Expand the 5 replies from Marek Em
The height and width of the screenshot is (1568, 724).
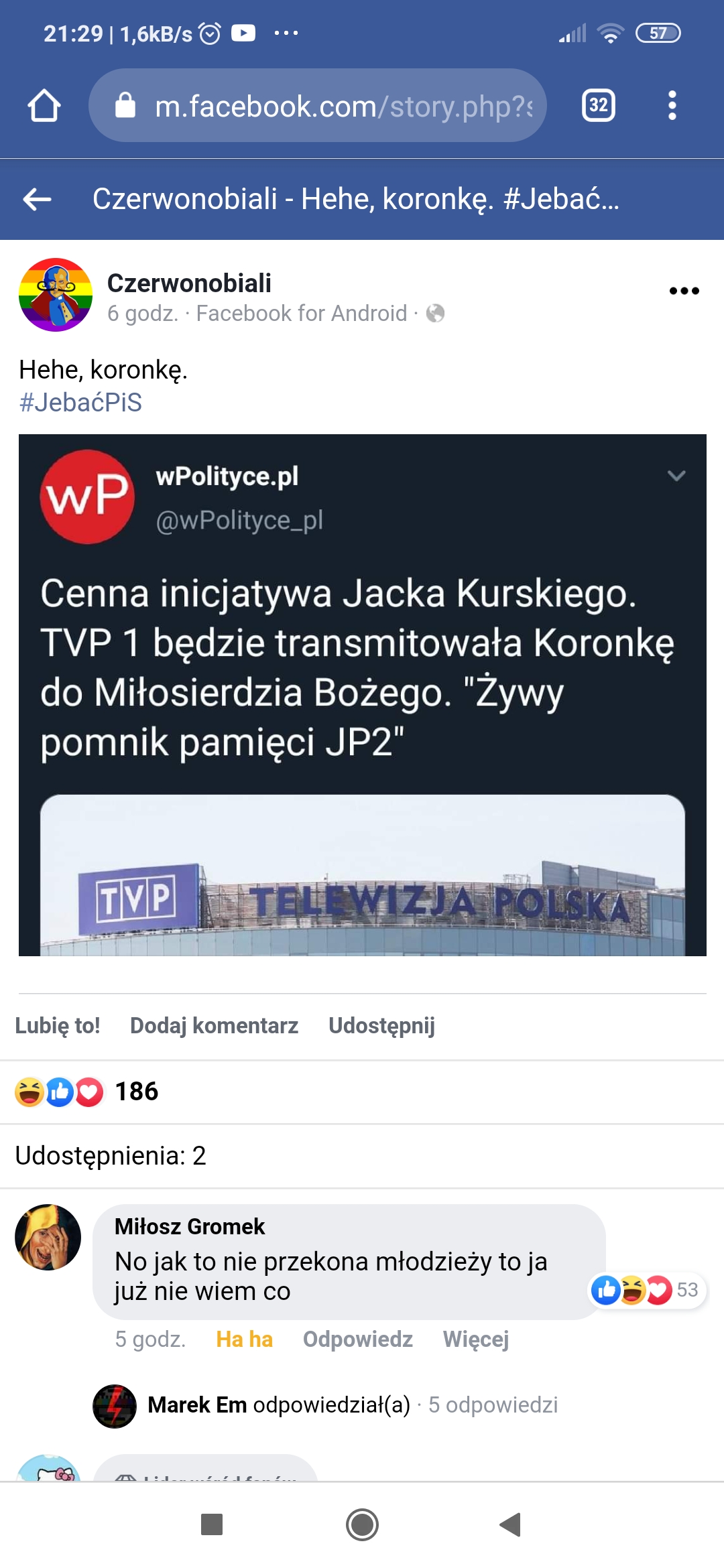coord(325,1404)
